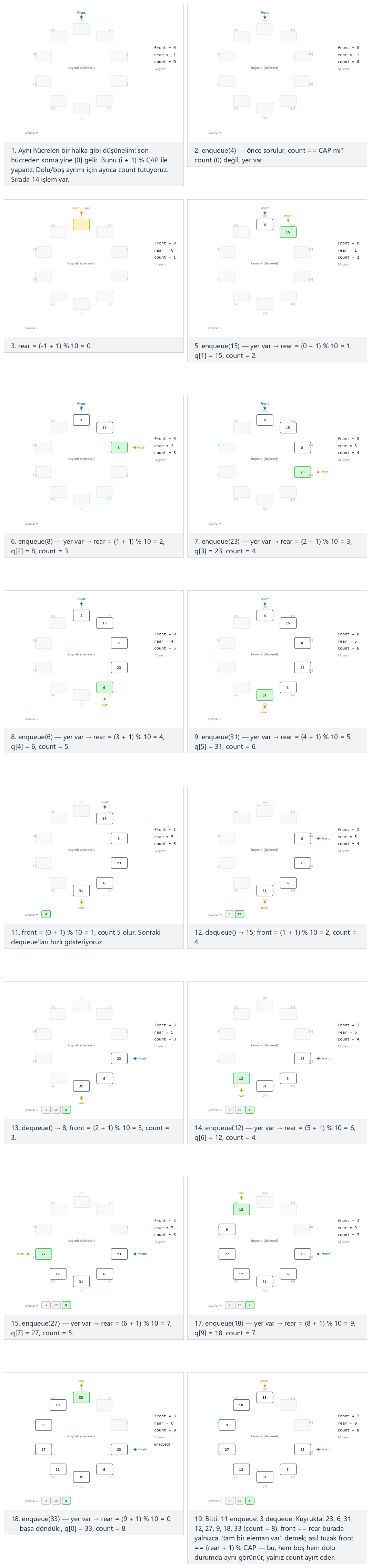Select green cell 6 in step 8 diagram
Screen dimensions: 371x1568
[104, 687]
